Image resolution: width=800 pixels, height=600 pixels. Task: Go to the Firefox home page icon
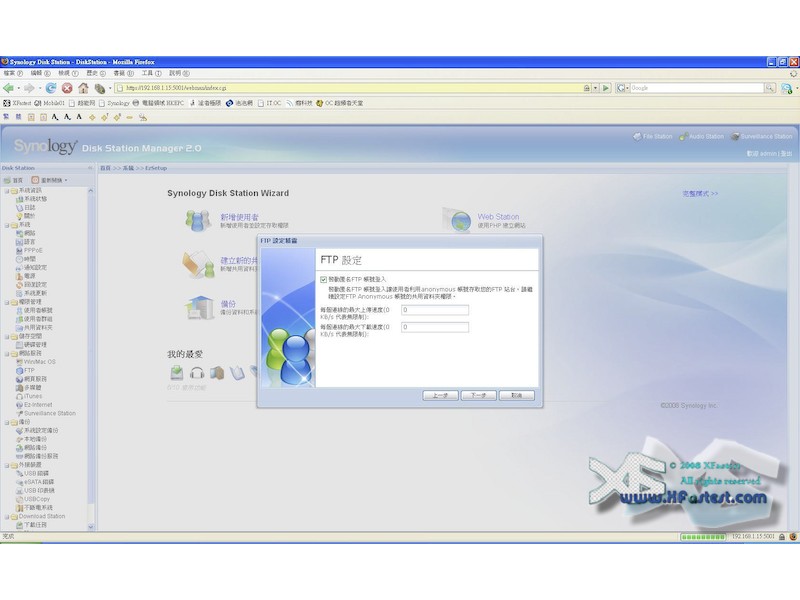(83, 88)
